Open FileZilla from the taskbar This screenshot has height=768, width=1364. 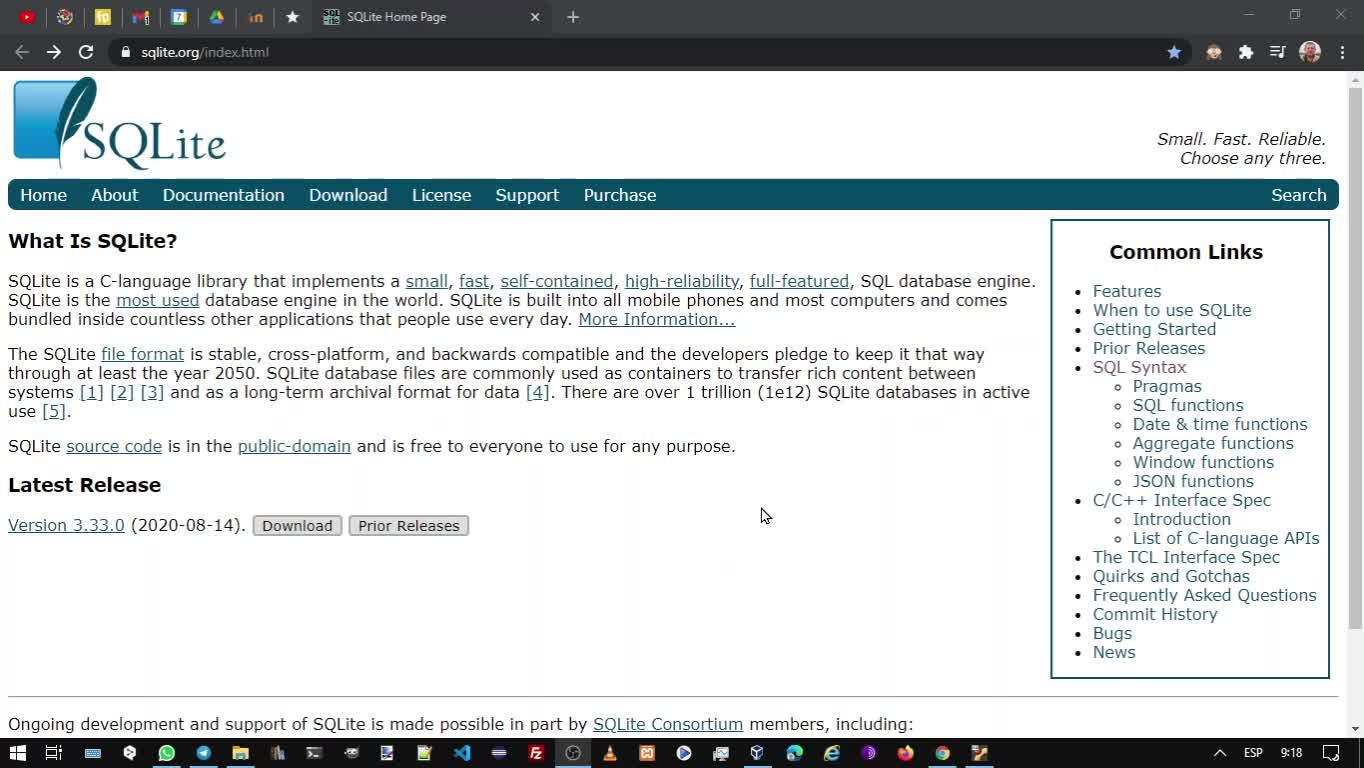click(x=536, y=753)
